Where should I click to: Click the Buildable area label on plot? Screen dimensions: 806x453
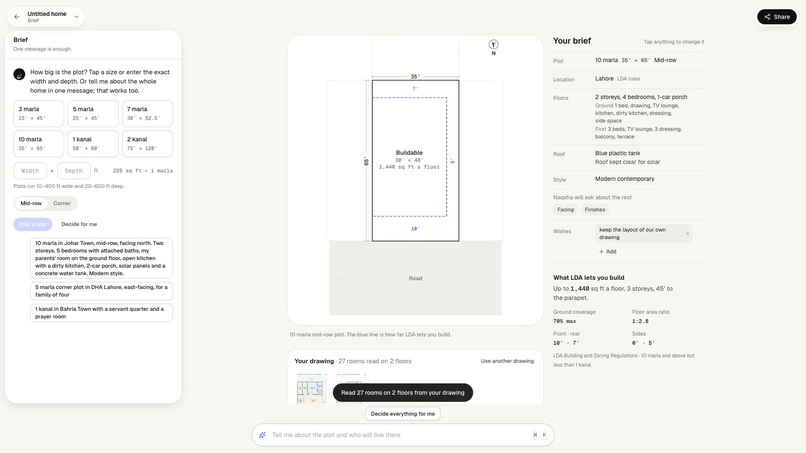pyautogui.click(x=409, y=153)
